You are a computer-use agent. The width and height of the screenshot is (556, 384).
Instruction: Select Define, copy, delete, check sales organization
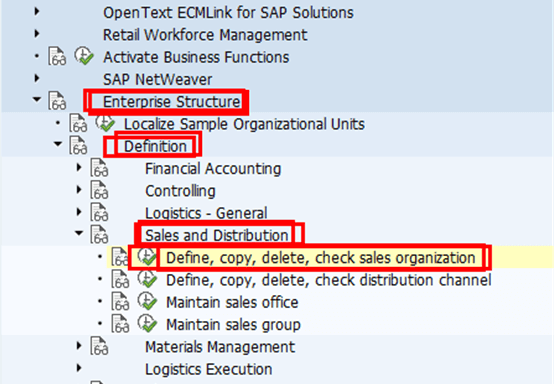[321, 258]
